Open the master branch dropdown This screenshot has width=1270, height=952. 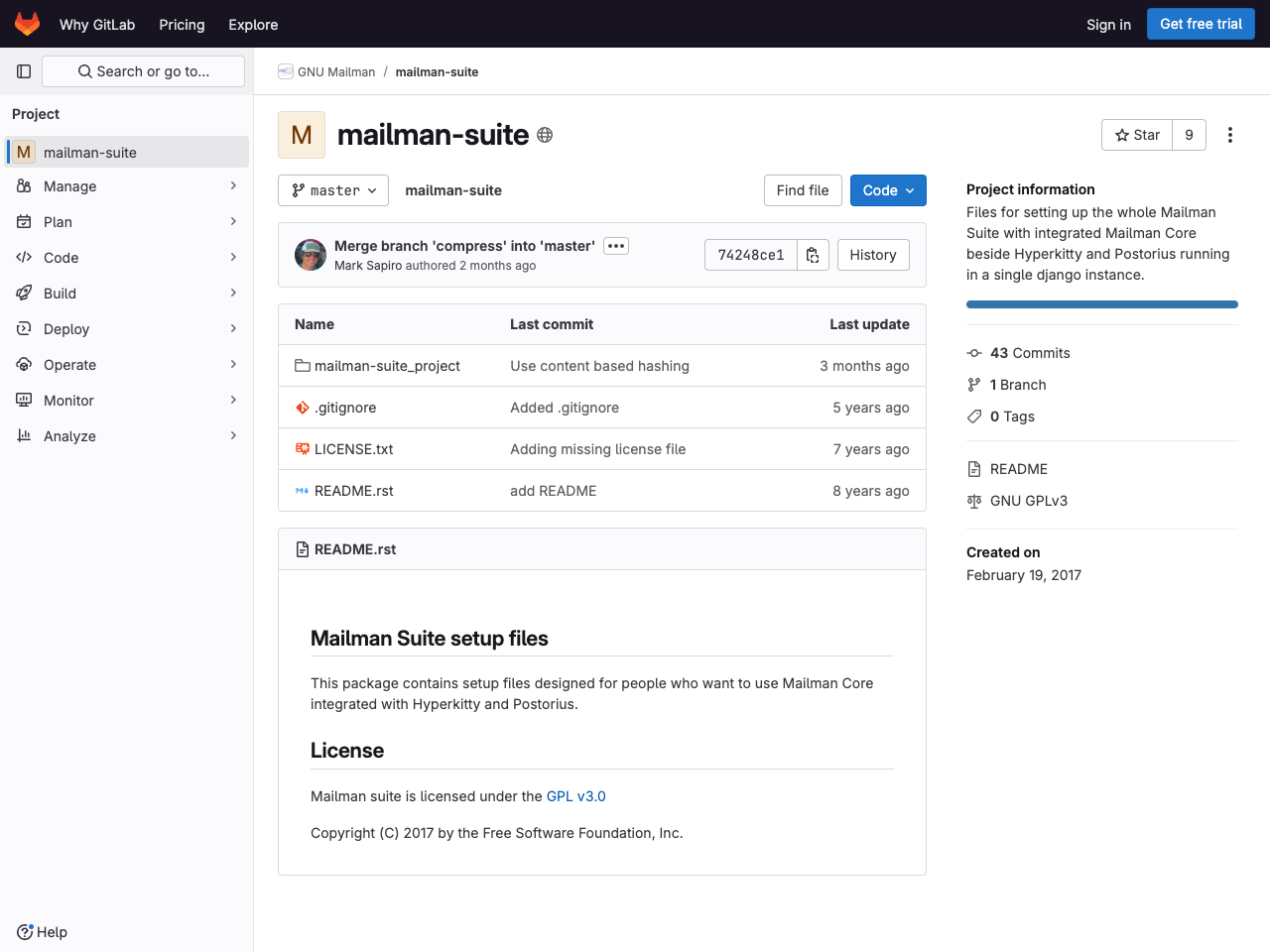pos(333,190)
